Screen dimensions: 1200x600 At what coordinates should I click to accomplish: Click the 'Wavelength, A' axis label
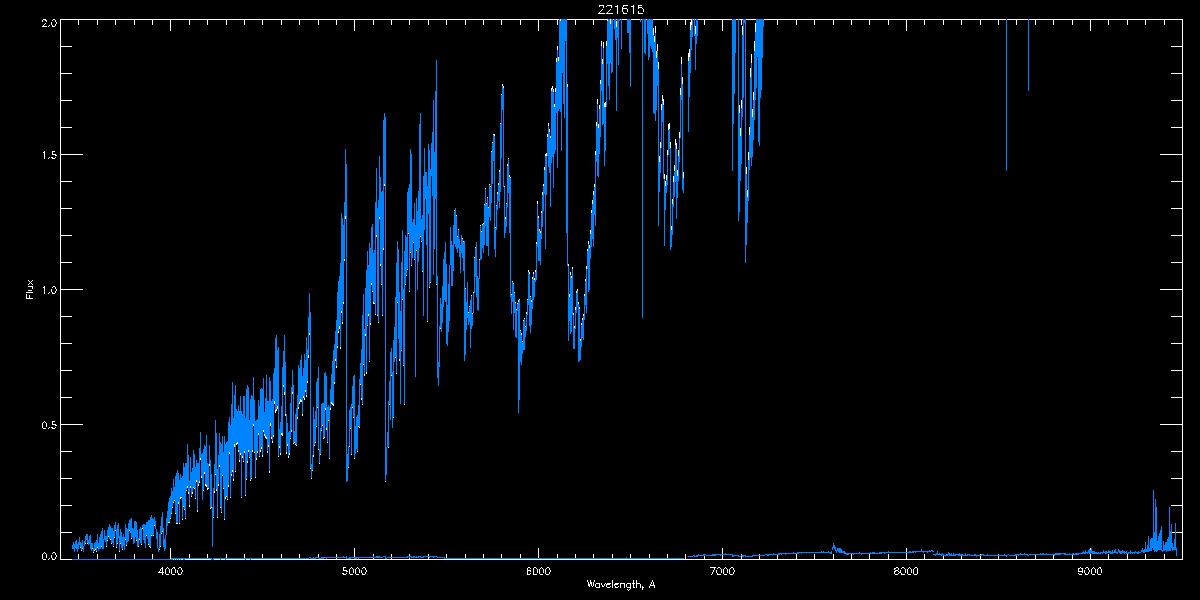621,585
